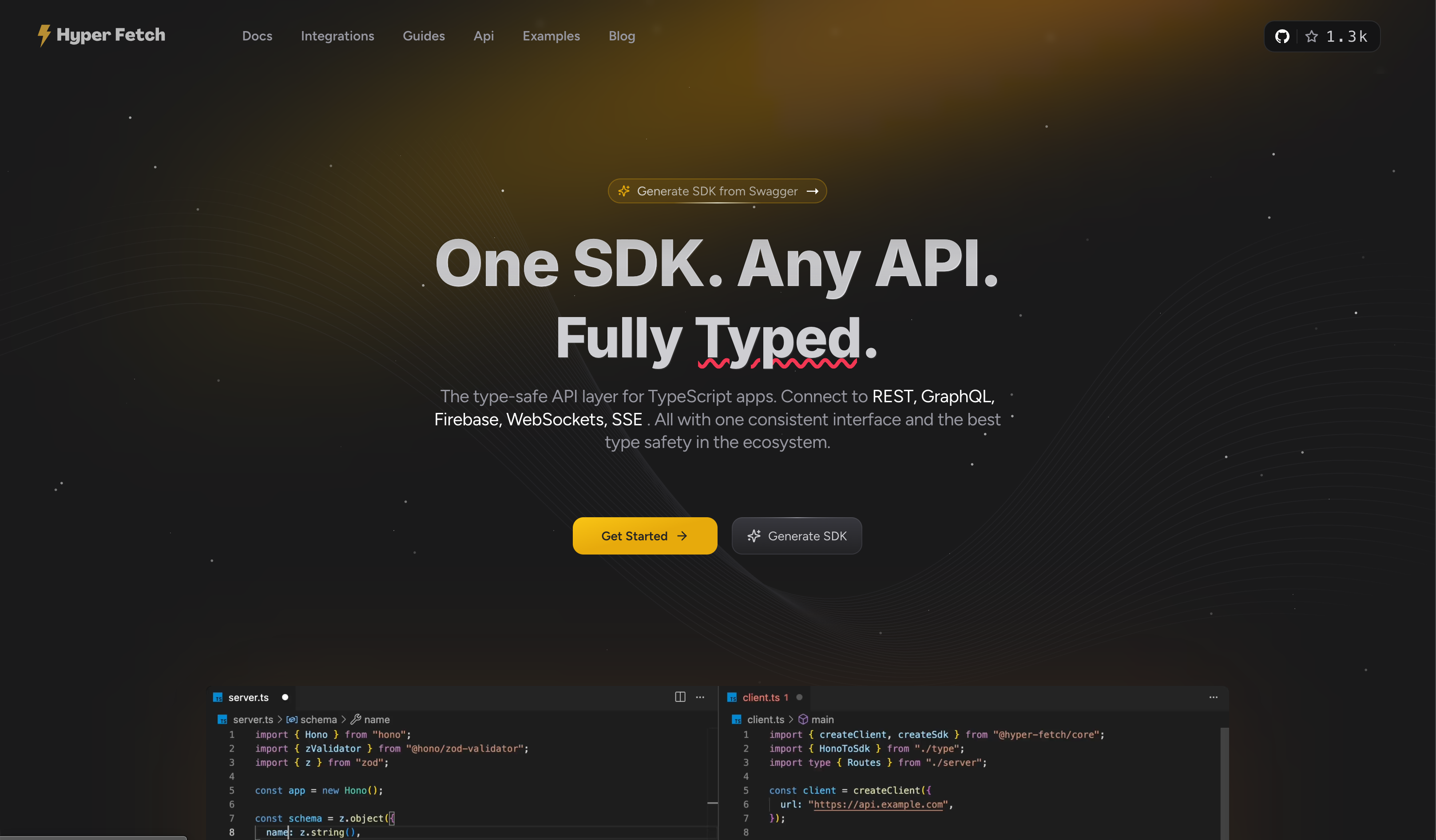This screenshot has width=1436, height=840.
Task: Open the Generate SDK from Swagger pill
Action: [718, 191]
